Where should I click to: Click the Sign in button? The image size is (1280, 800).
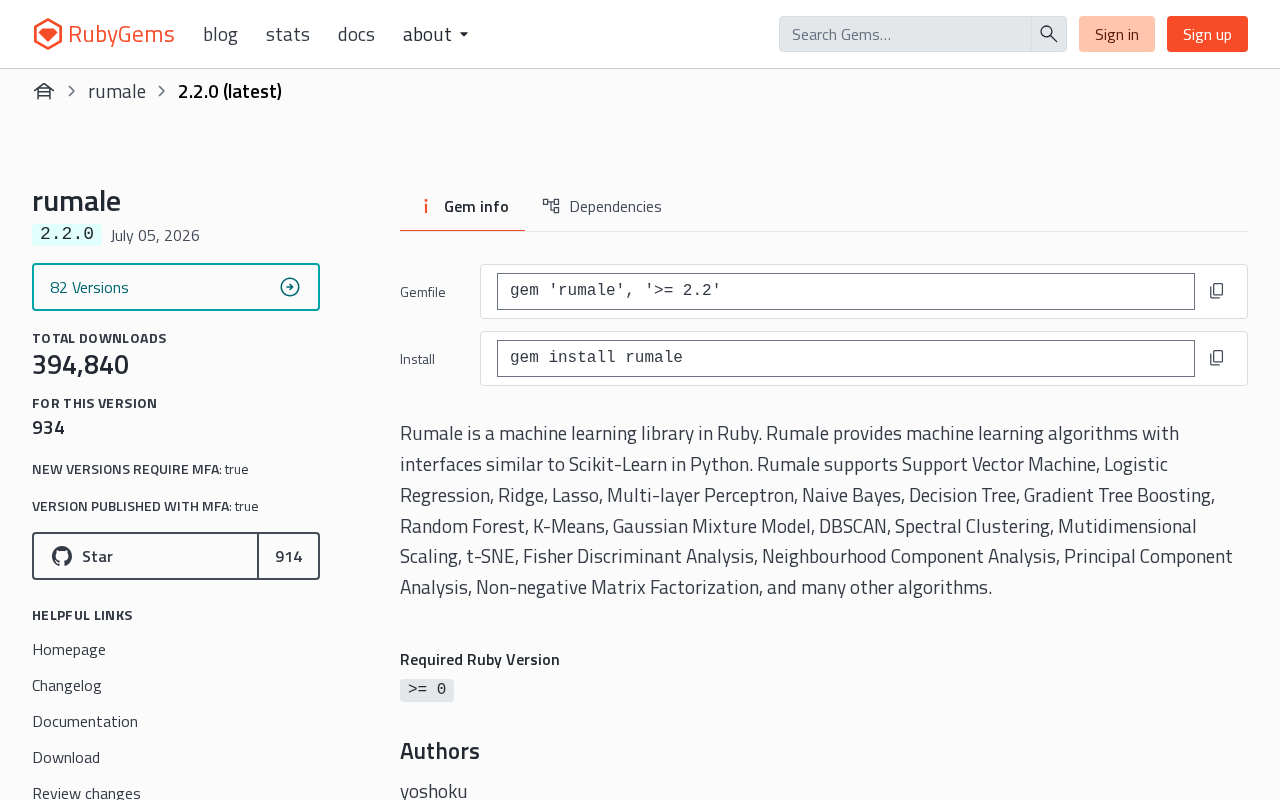[1117, 34]
